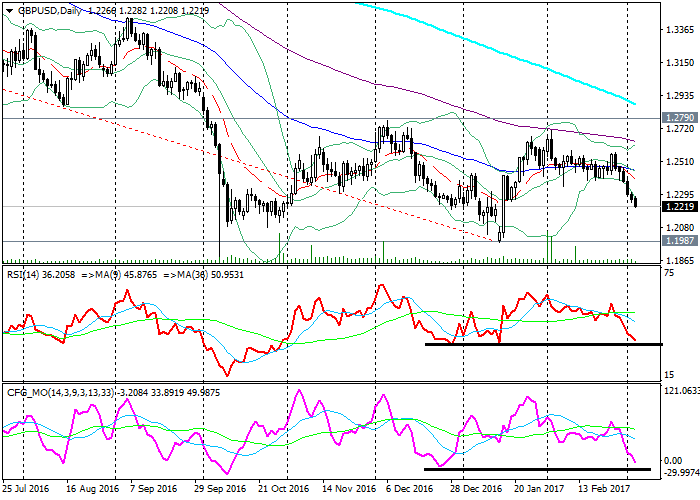Click the 21 Oct 2016 date label
This screenshot has height=500, width=700.
coord(283,488)
